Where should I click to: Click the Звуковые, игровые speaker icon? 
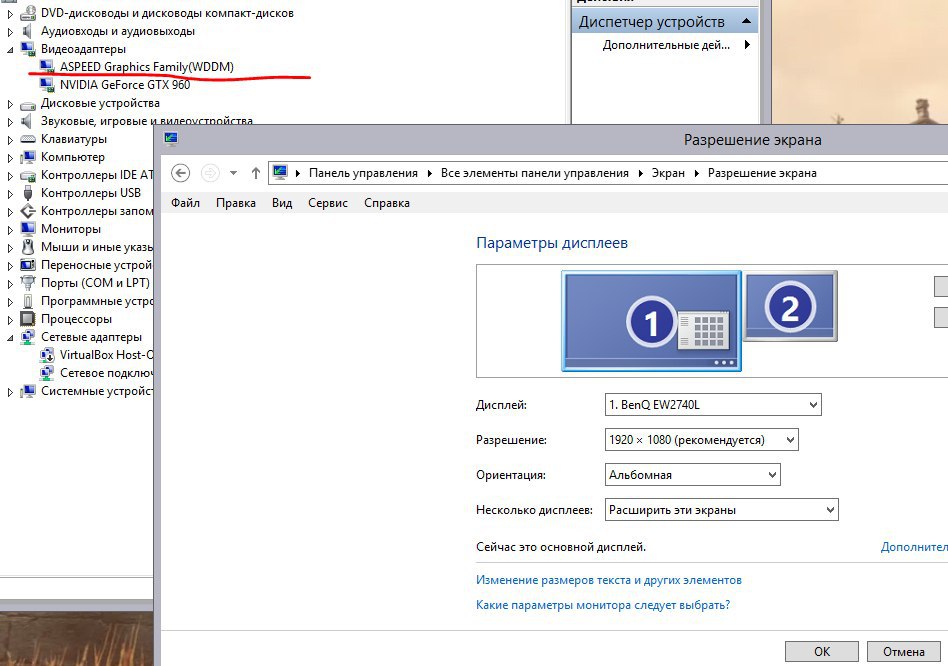27,121
